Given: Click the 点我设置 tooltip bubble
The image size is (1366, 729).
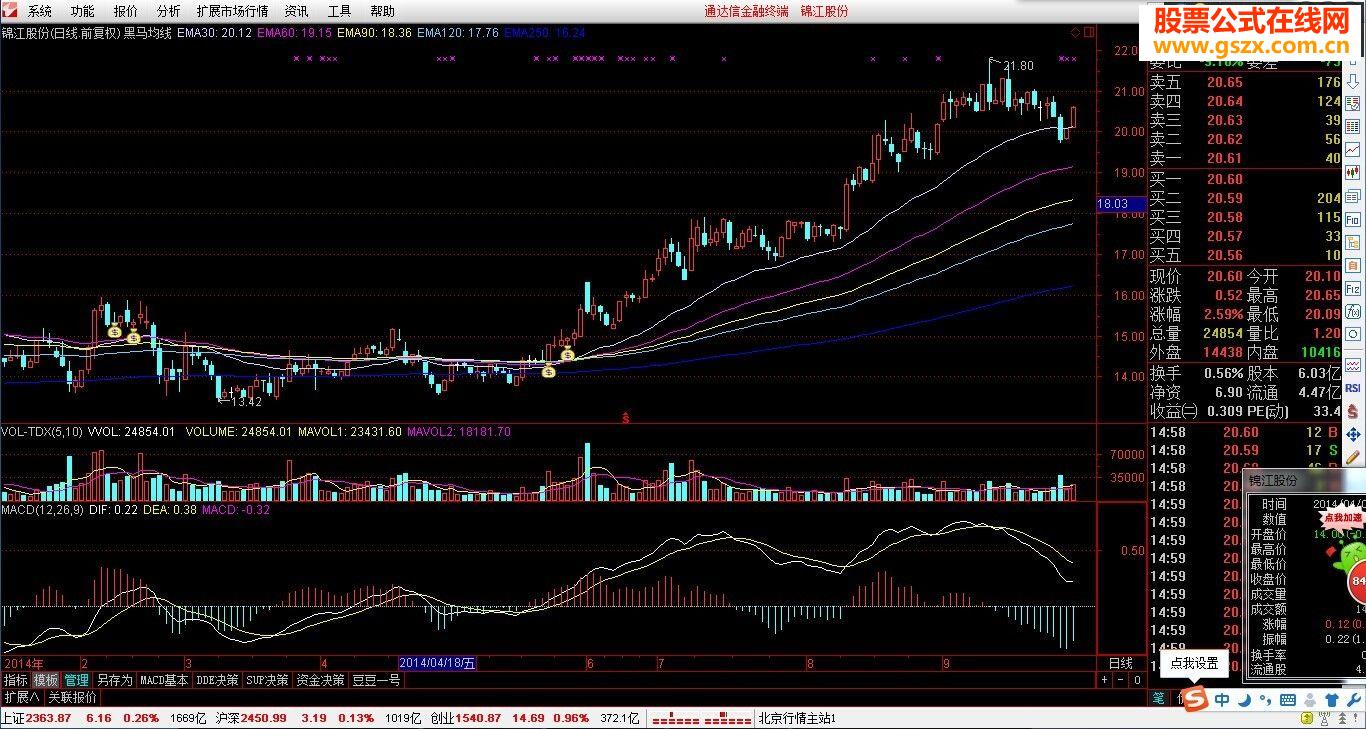Looking at the screenshot, I should (1195, 663).
